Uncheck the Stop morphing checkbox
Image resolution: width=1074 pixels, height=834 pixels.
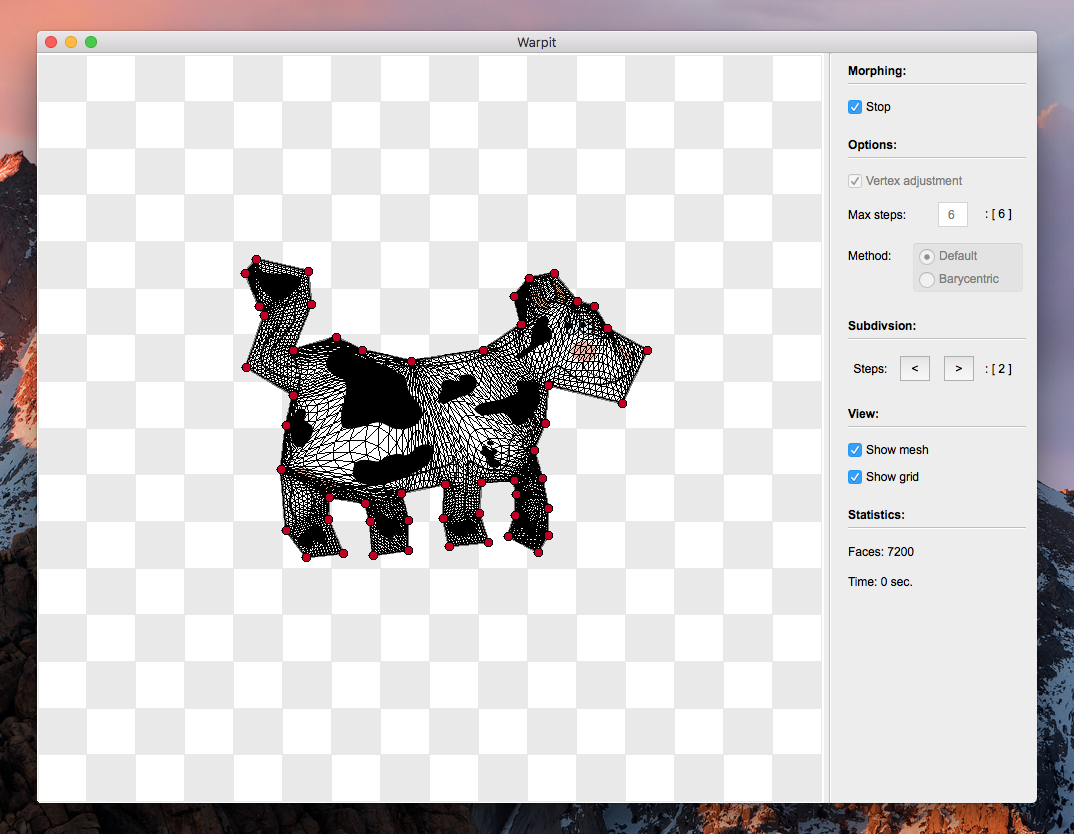pos(855,107)
